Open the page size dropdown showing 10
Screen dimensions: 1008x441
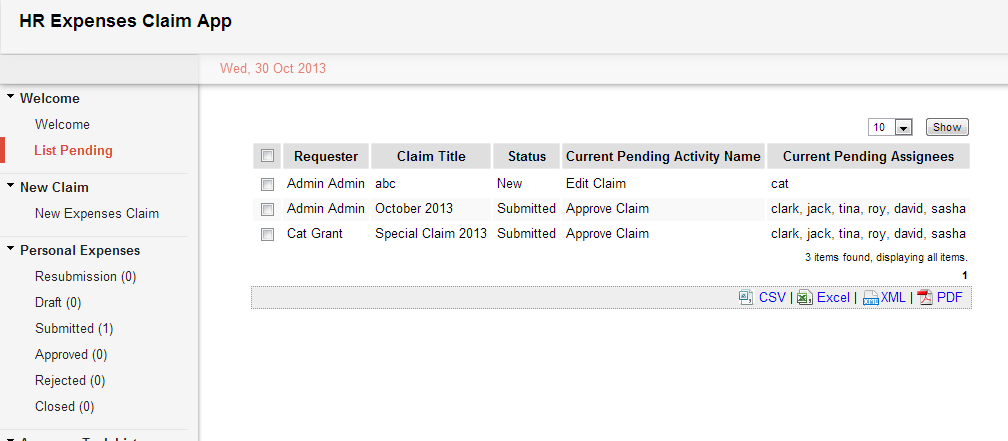click(x=892, y=128)
